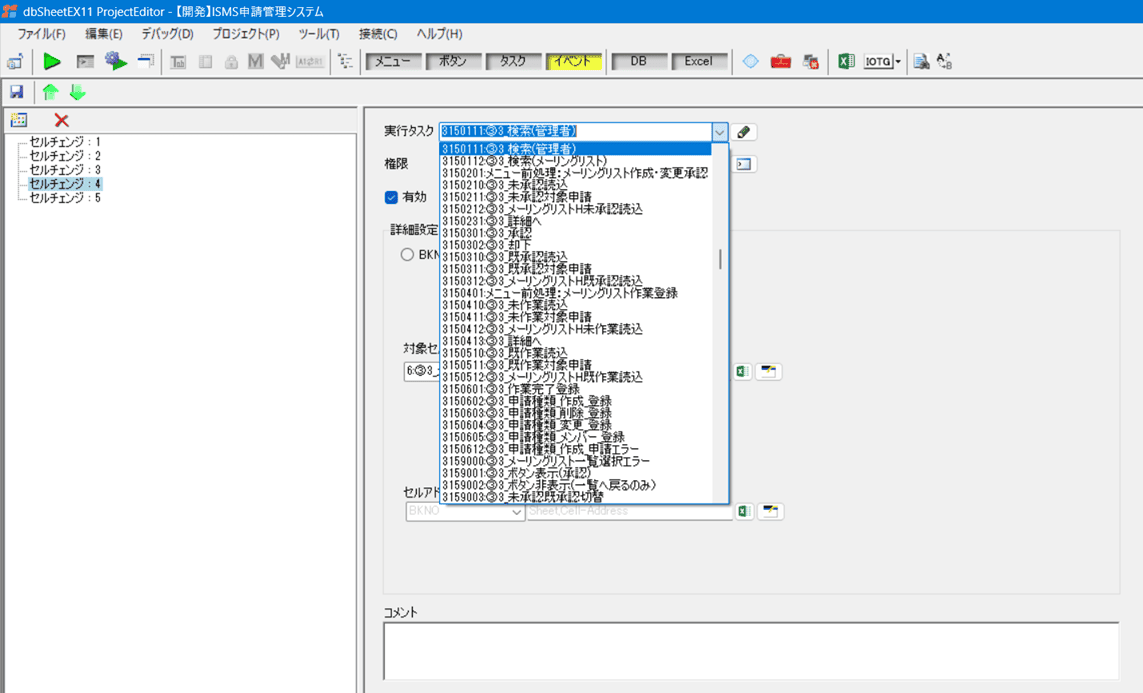This screenshot has width=1143, height=693.
Task: Open the プロジェクト(P) menu
Action: (245, 34)
